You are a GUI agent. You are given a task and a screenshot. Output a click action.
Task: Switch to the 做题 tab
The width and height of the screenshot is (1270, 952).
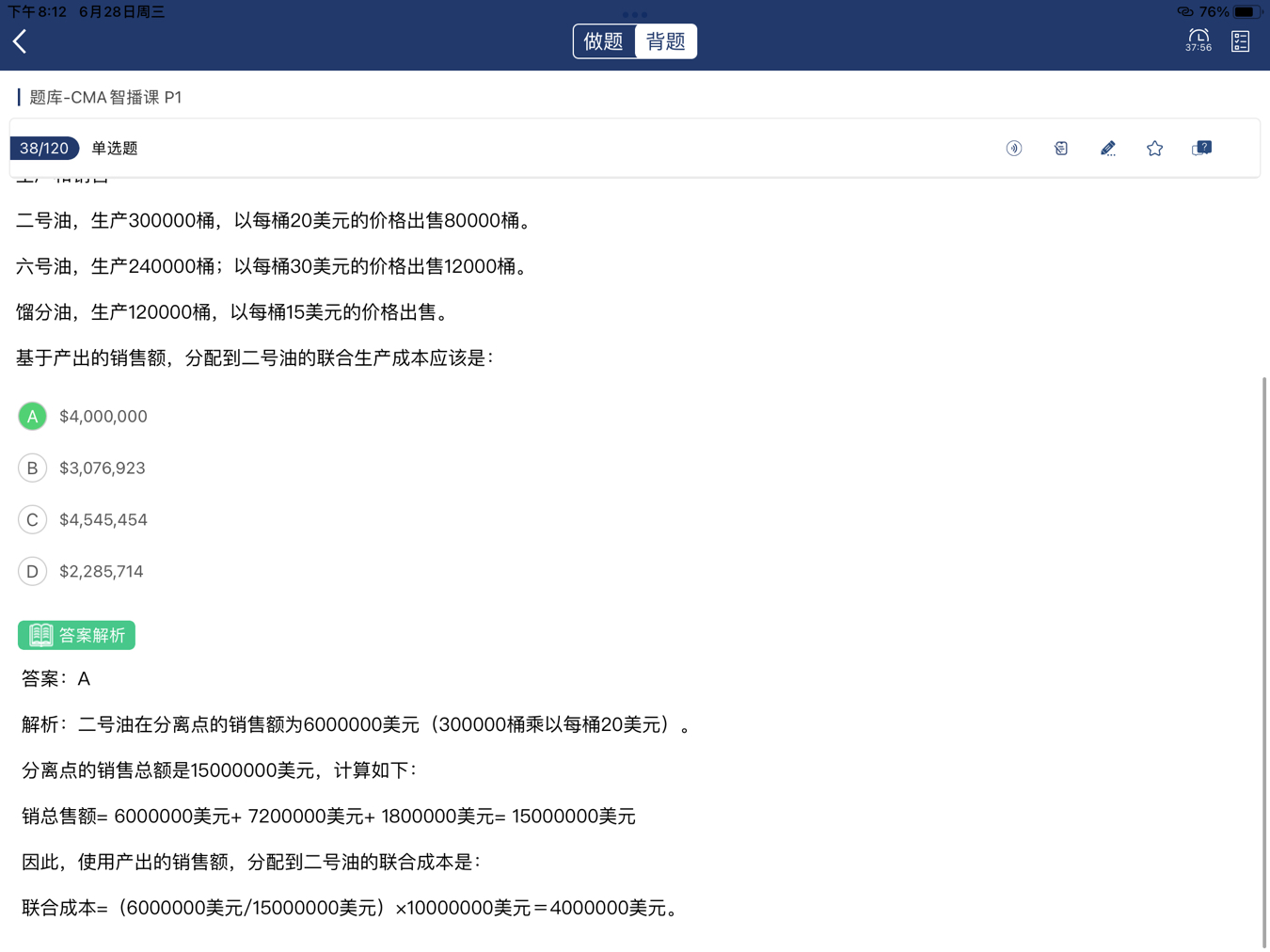click(x=604, y=41)
